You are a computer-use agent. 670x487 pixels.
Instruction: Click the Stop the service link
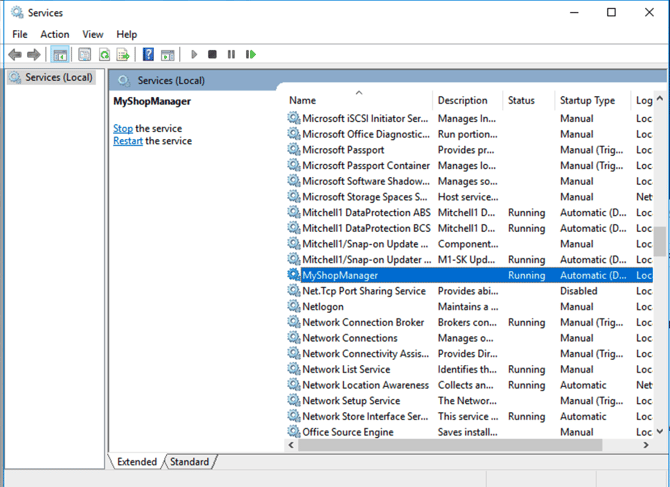[123, 128]
